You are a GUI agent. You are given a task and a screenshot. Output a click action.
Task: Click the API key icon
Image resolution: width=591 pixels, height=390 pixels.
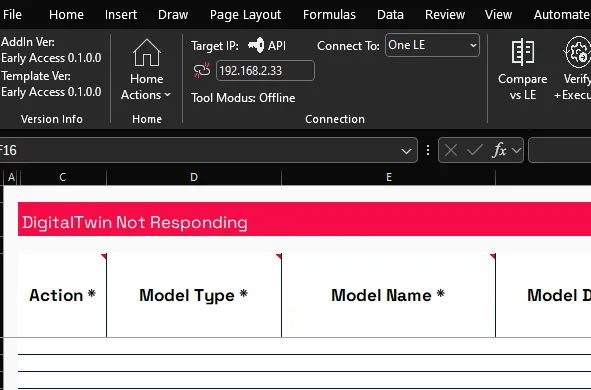[x=256, y=45]
